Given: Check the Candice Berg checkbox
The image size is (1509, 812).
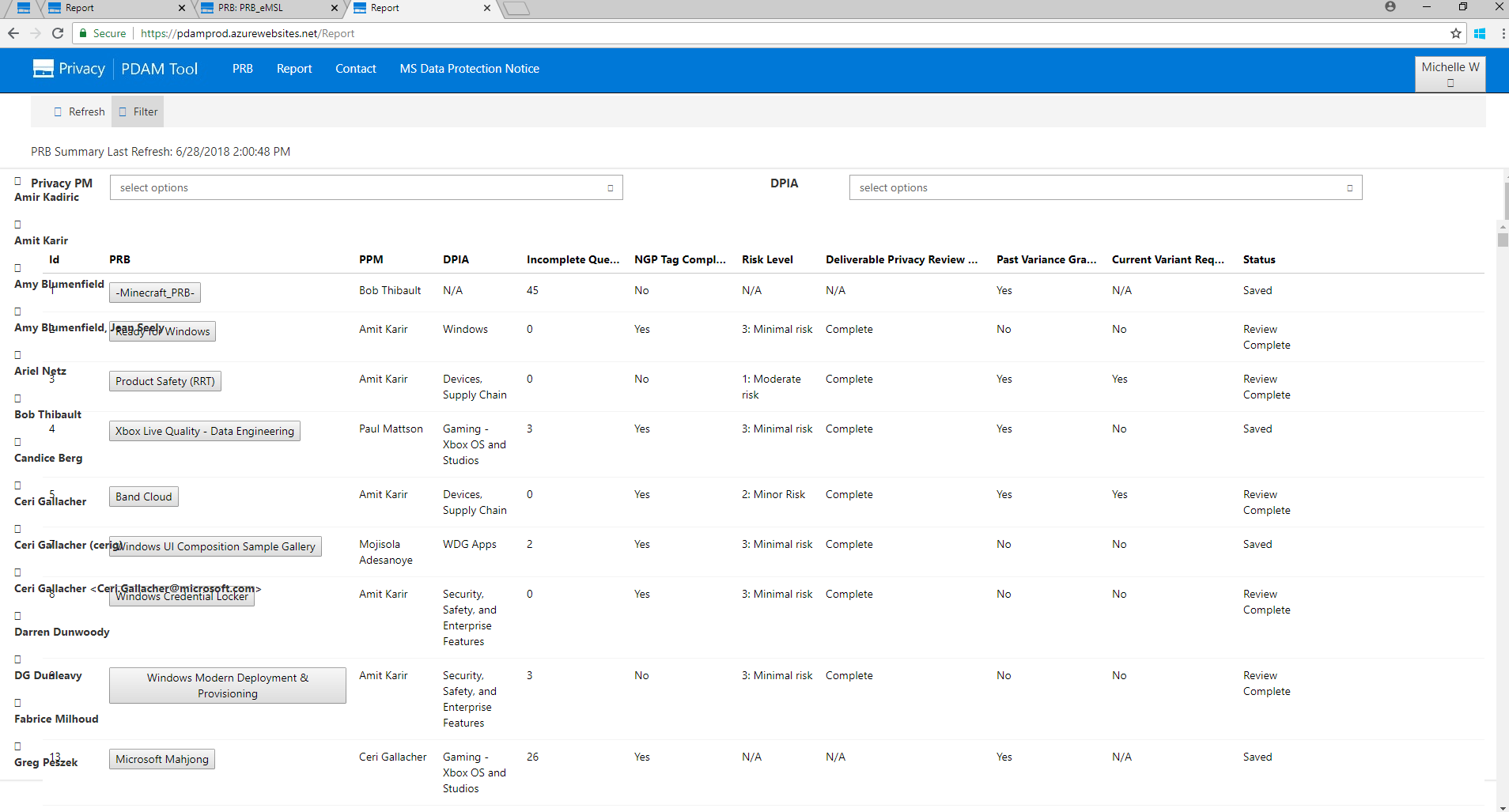Looking at the screenshot, I should pos(17,443).
